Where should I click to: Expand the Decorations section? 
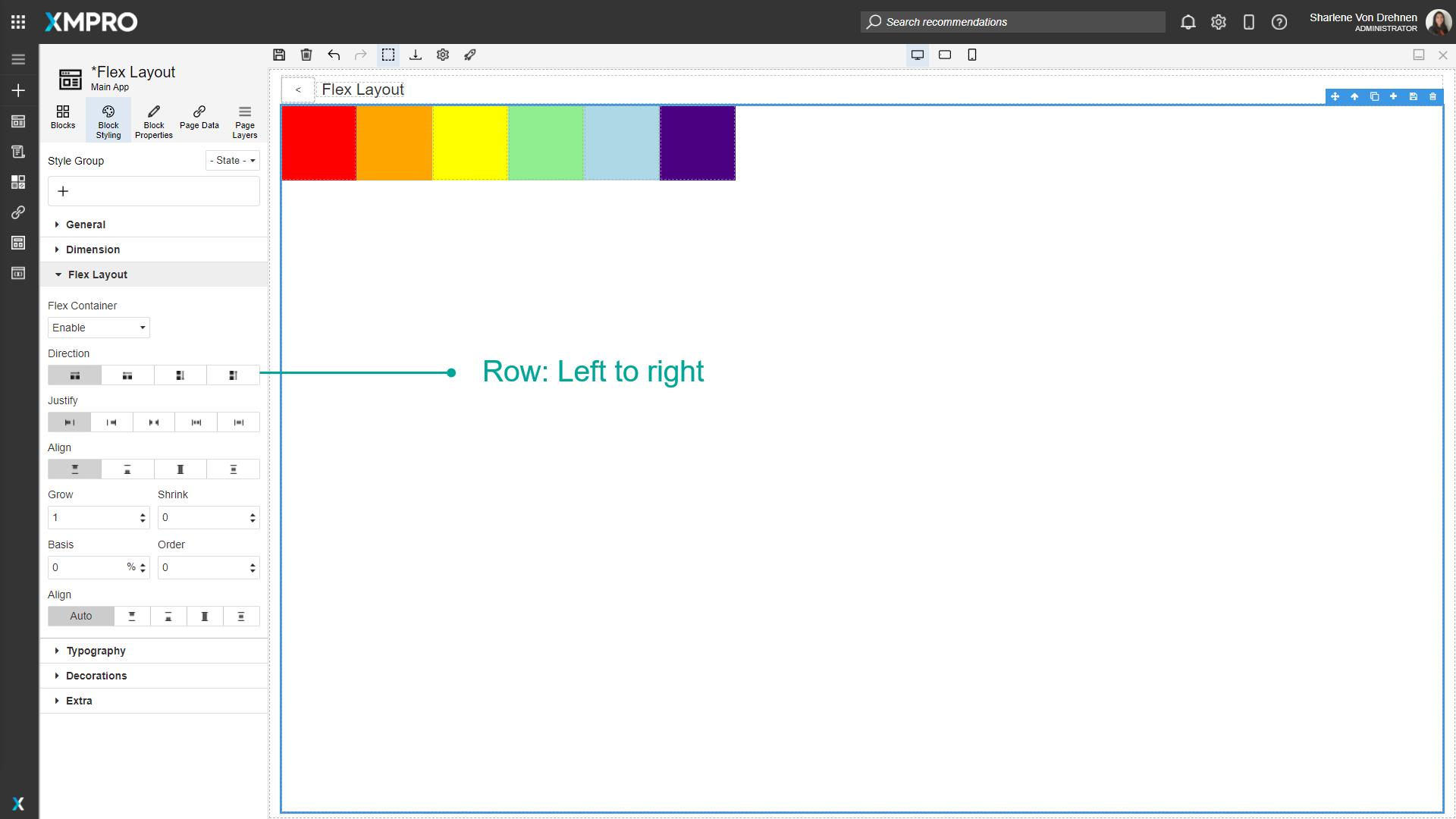point(96,675)
